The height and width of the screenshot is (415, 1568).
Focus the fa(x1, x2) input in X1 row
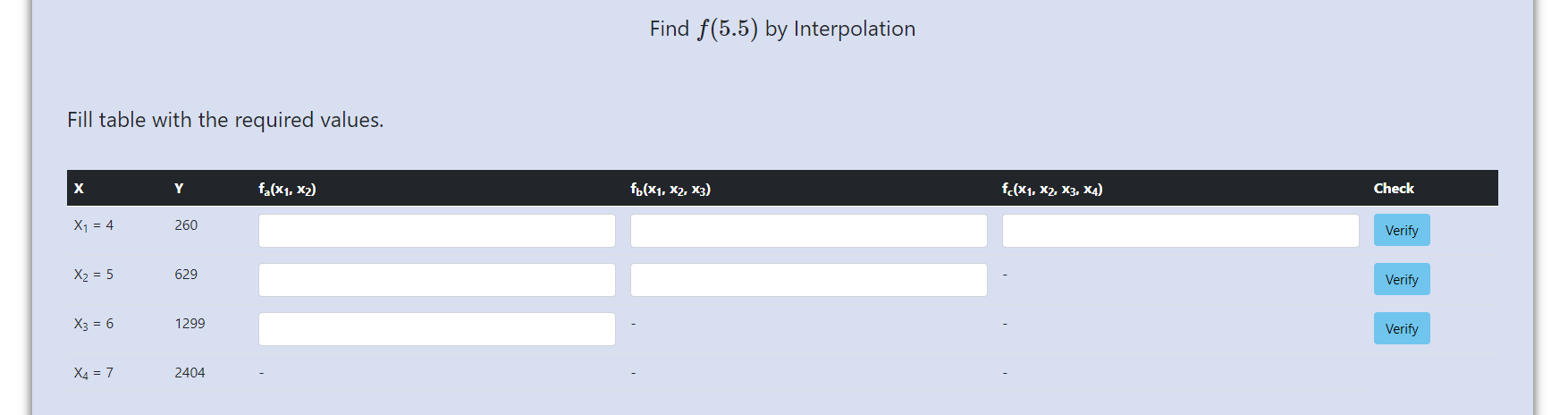point(437,231)
